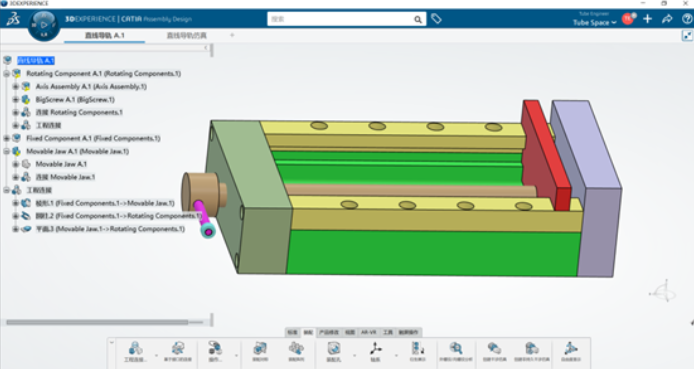Click the system interference simulation icon
694x369 pixels.
tap(532, 348)
